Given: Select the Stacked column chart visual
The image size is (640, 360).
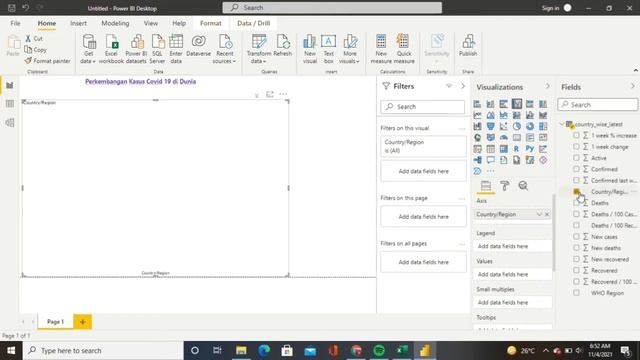Looking at the screenshot, I should point(490,104).
